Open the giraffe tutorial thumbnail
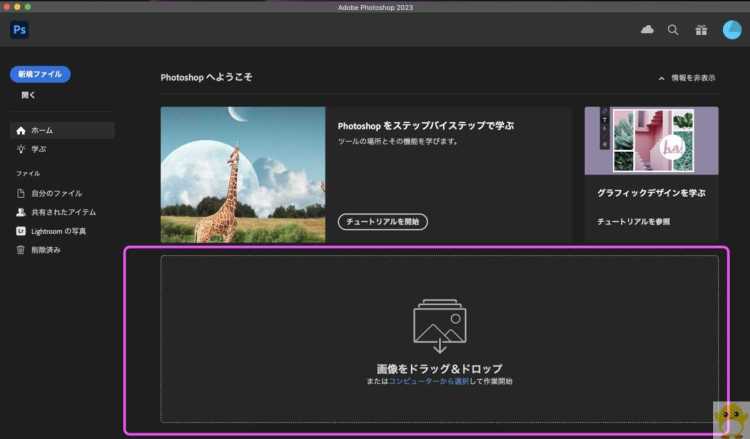The image size is (750, 439). point(243,174)
